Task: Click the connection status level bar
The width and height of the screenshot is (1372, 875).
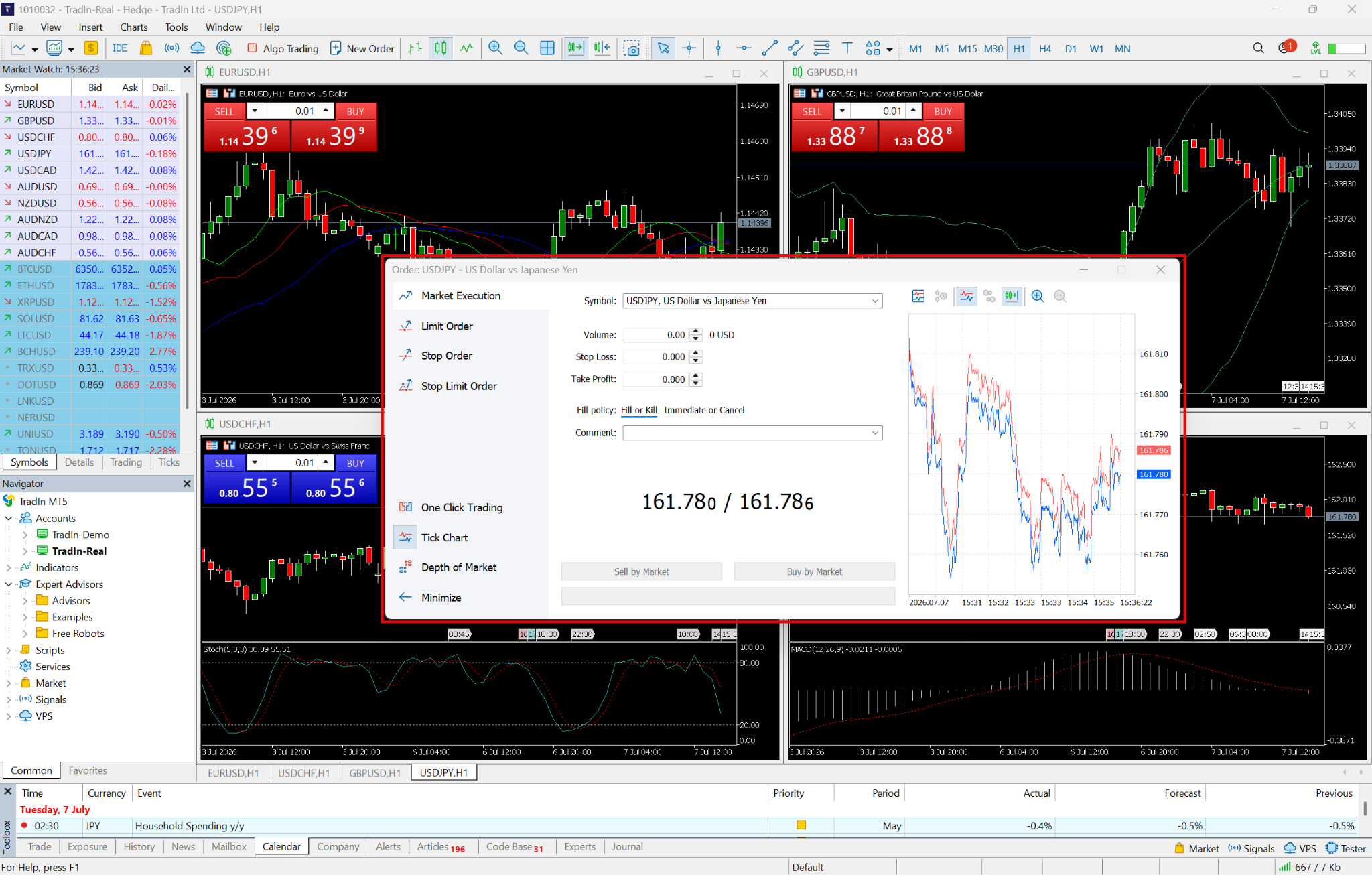Action: [x=1347, y=48]
